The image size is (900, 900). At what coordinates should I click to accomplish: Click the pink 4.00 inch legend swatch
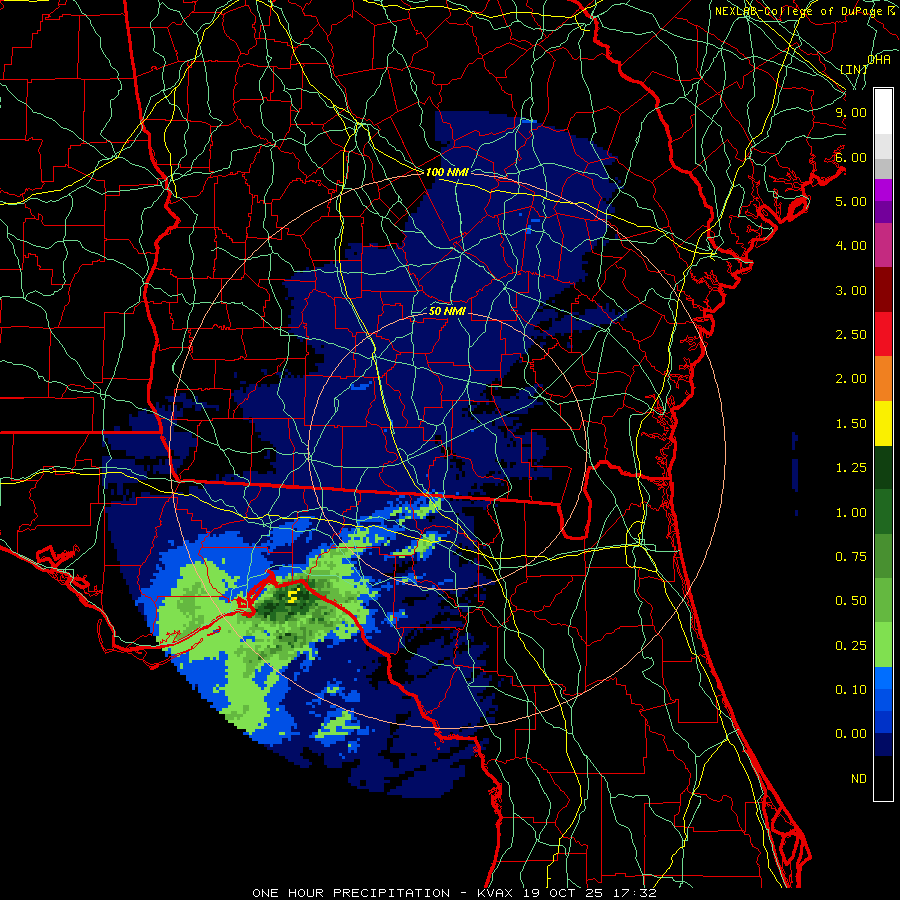(883, 245)
